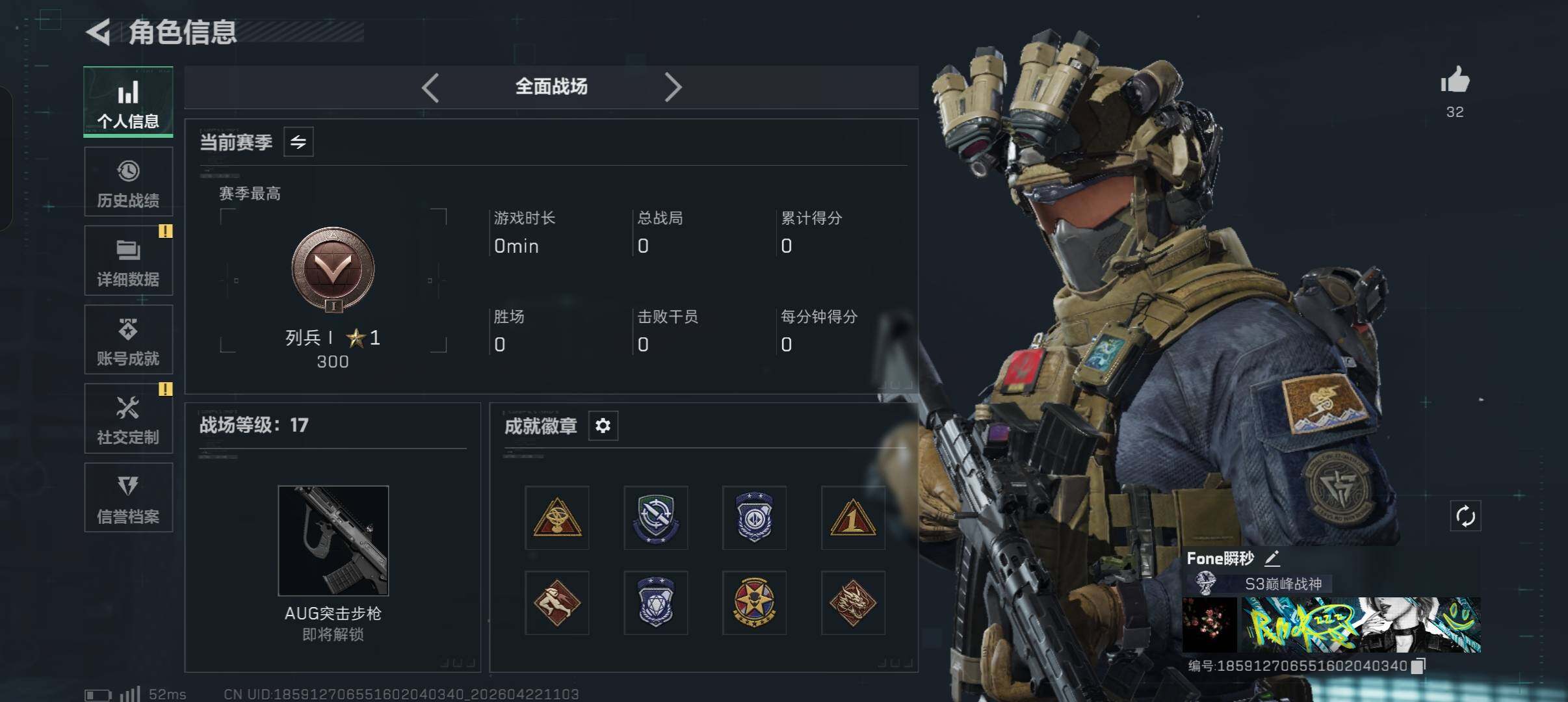This screenshot has height=702, width=1568.
Task: Select the dragon head diamond badge
Action: pos(853,603)
